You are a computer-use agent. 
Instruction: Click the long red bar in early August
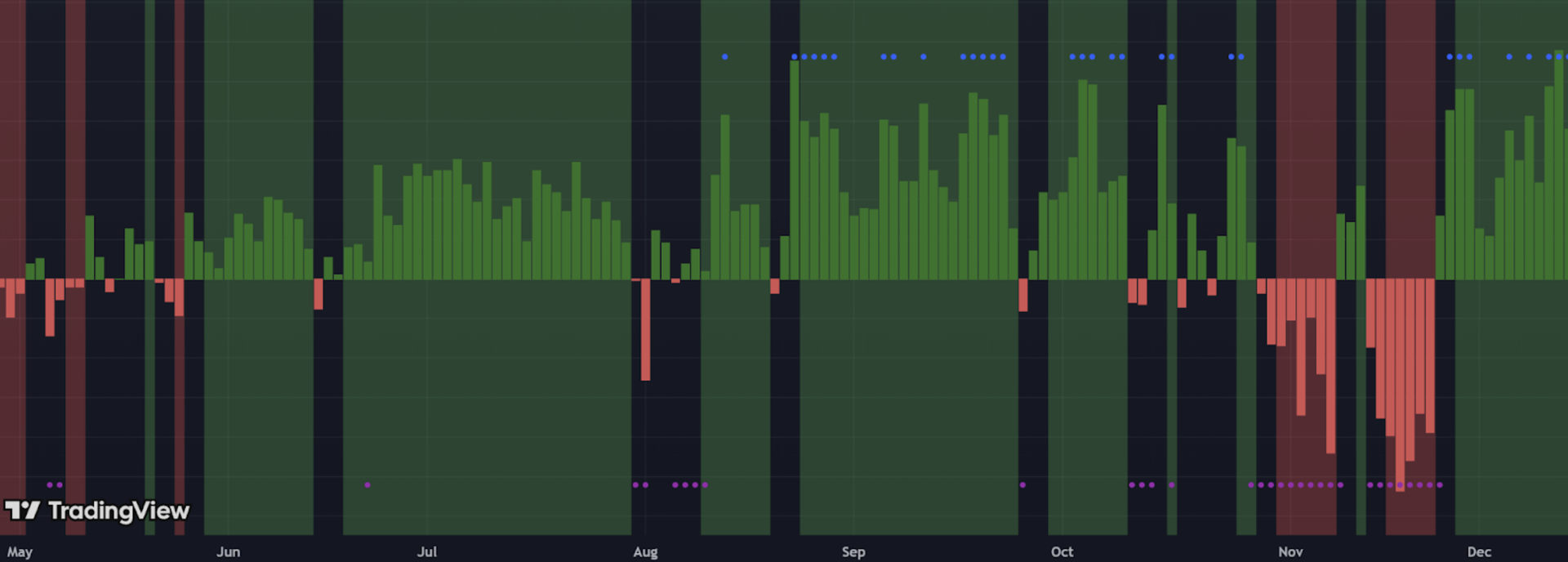(x=645, y=330)
